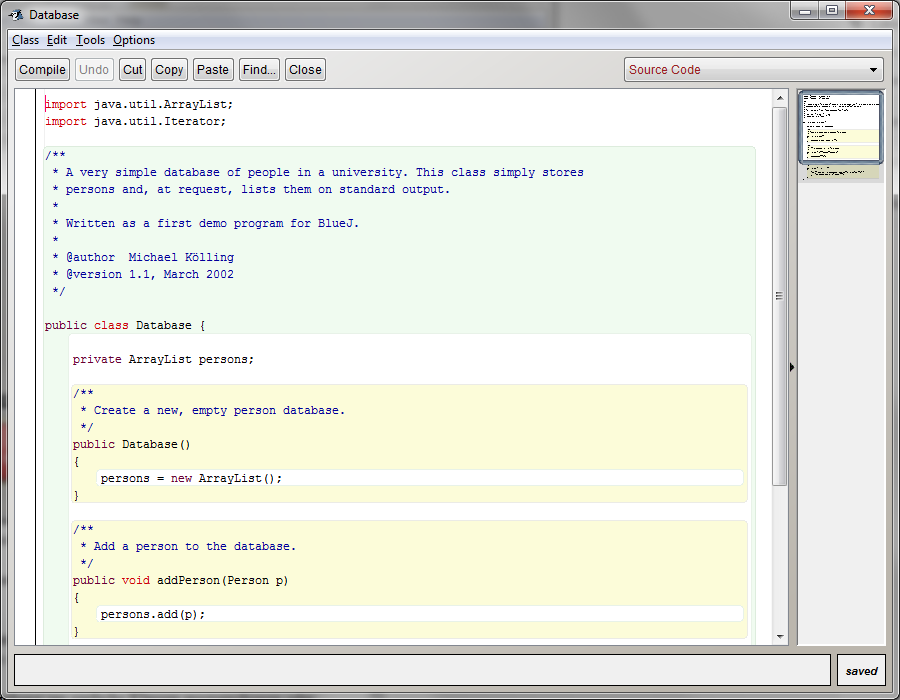The width and height of the screenshot is (900, 700).
Task: Click the scroll up arrow of the editor
Action: point(780,97)
